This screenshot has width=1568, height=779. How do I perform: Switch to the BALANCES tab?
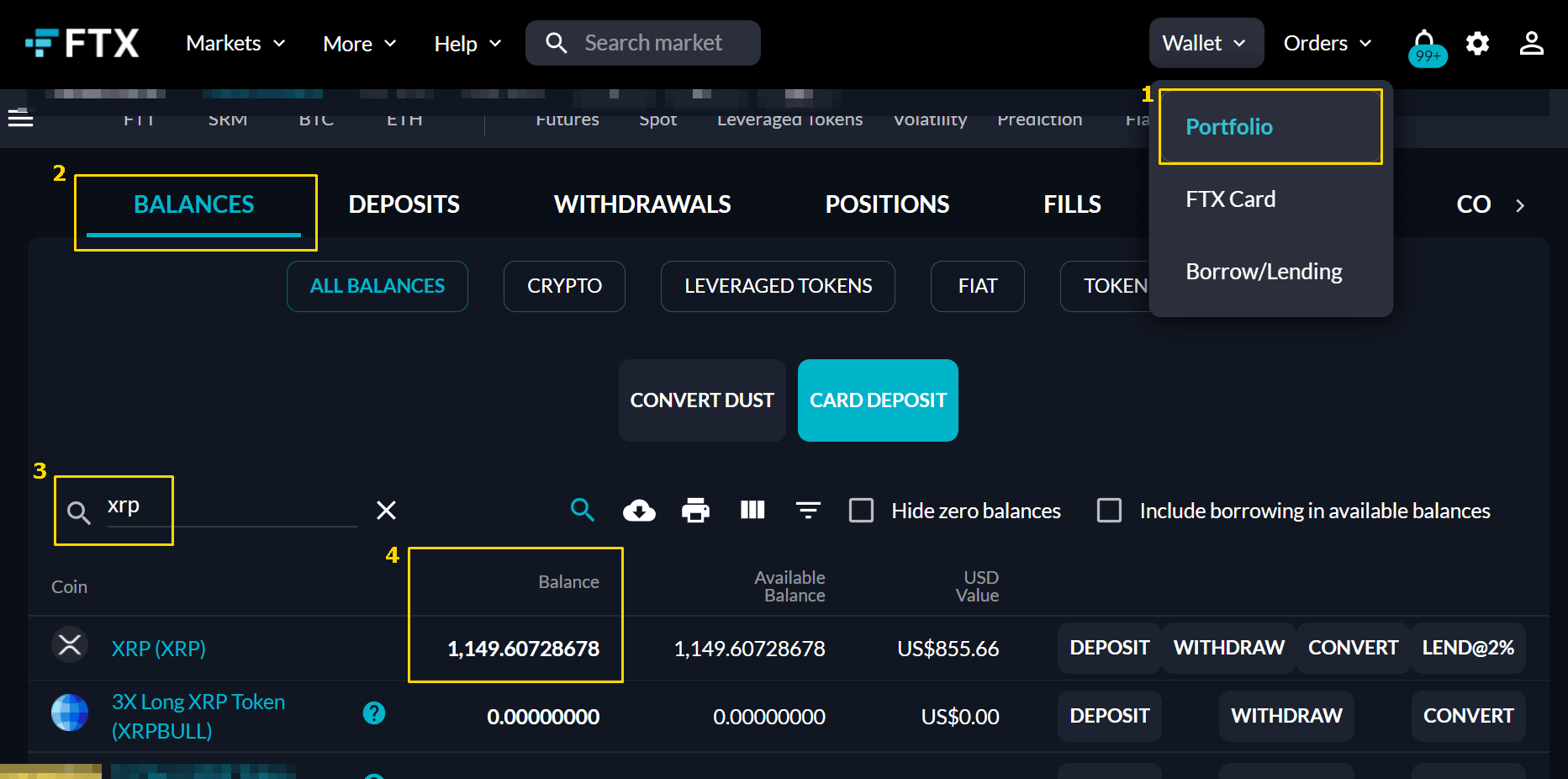(x=194, y=204)
